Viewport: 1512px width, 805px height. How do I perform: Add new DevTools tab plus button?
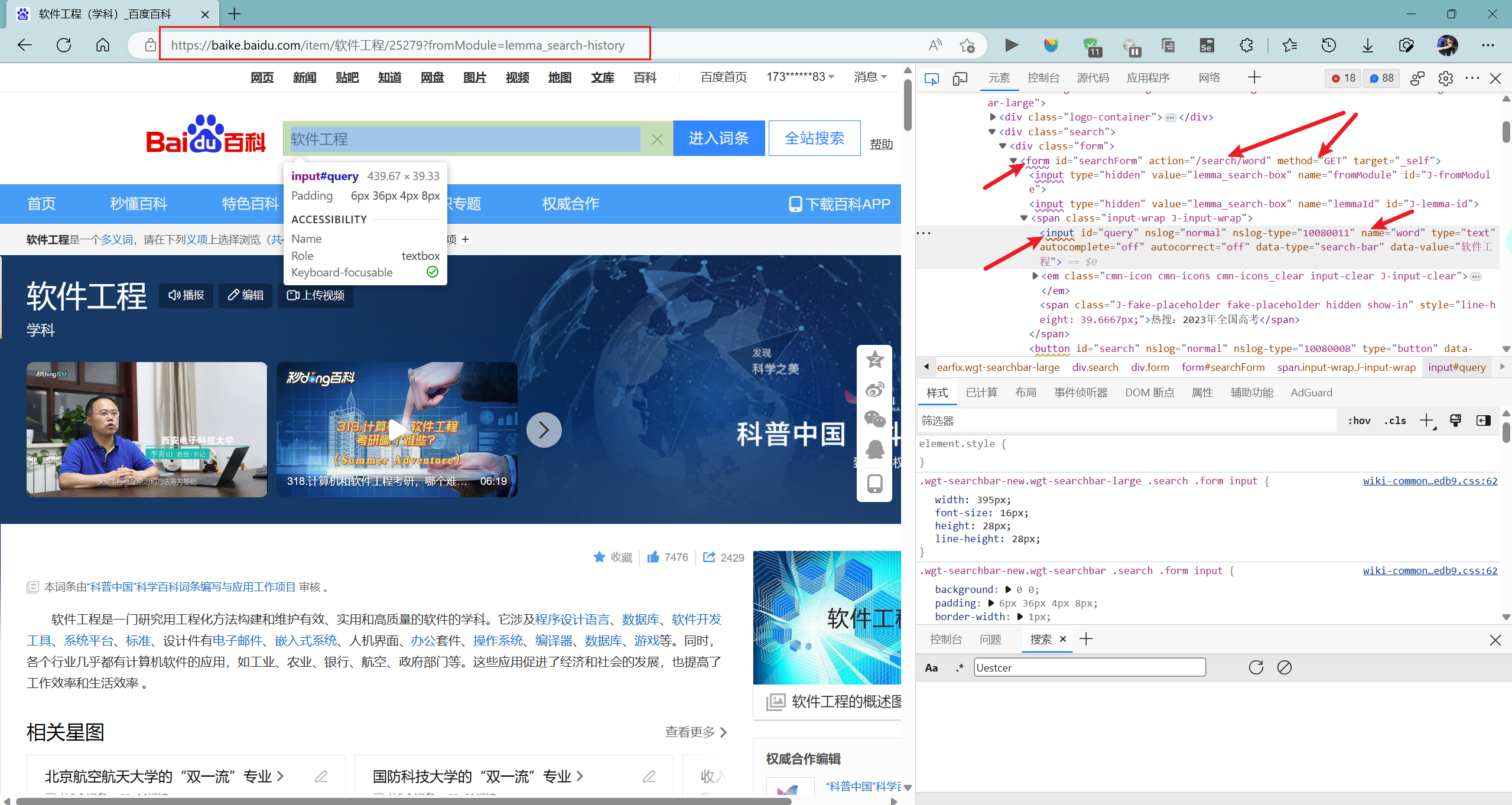(1254, 77)
